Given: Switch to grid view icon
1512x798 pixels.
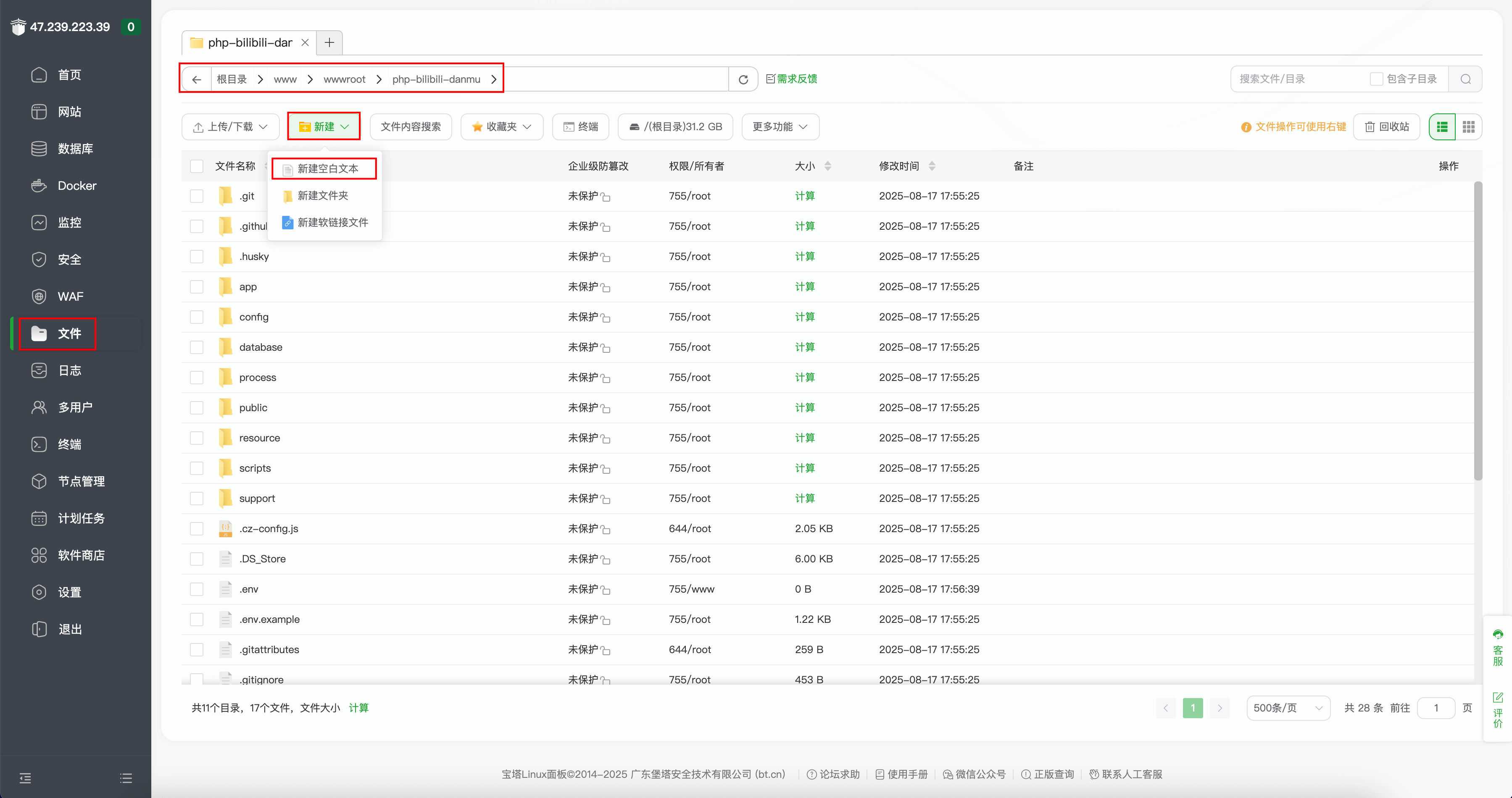Looking at the screenshot, I should tap(1468, 127).
